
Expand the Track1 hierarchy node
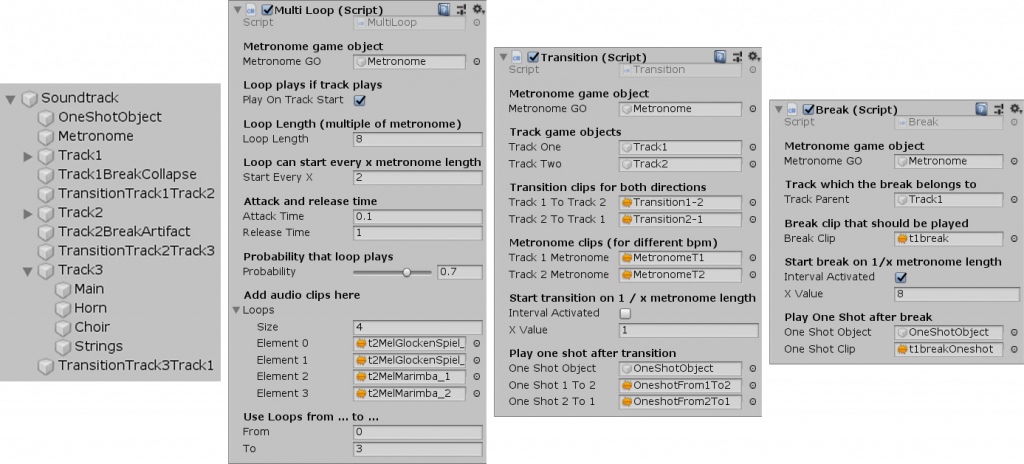click(28, 156)
